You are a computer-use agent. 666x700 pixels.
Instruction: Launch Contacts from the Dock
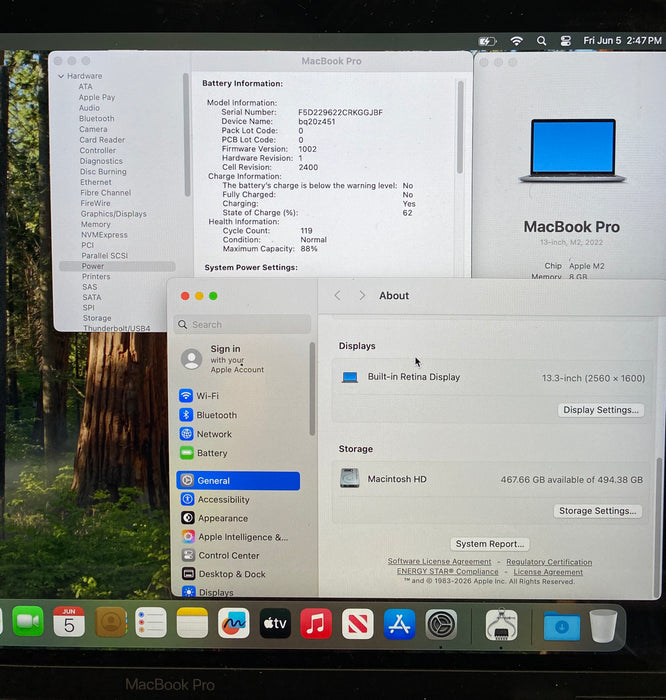point(110,621)
